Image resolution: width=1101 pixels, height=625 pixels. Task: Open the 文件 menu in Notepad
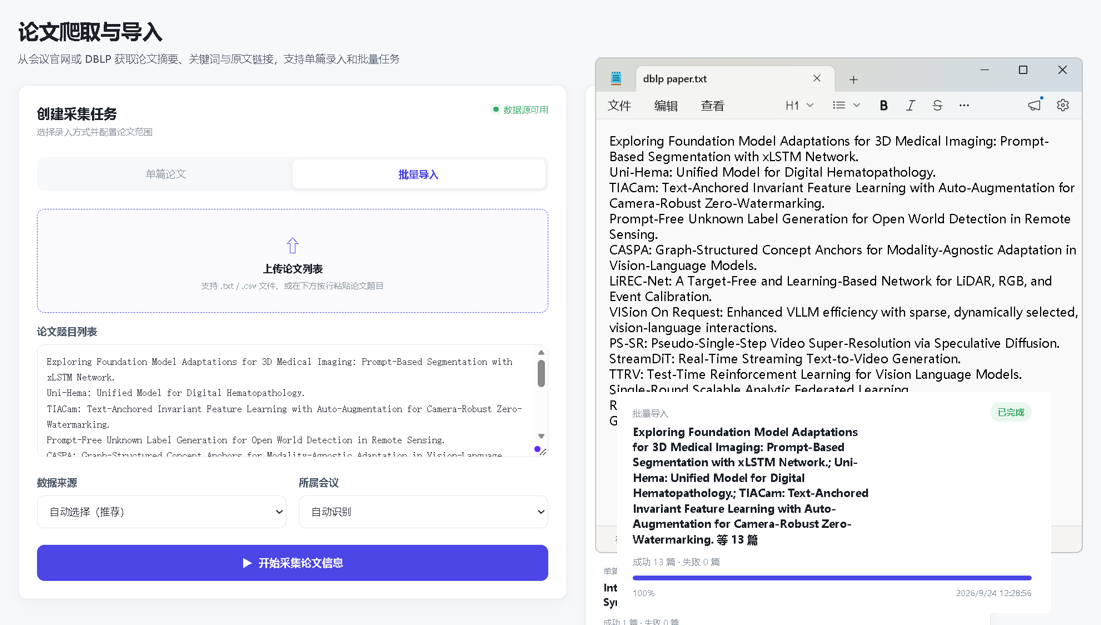click(x=619, y=105)
